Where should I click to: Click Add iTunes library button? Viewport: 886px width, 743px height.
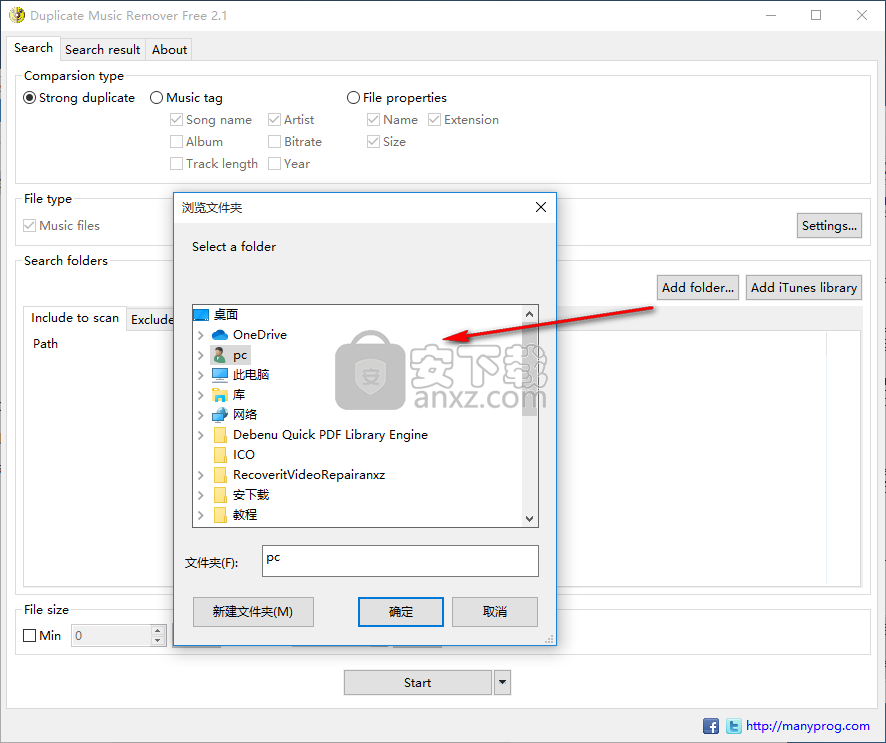point(804,288)
